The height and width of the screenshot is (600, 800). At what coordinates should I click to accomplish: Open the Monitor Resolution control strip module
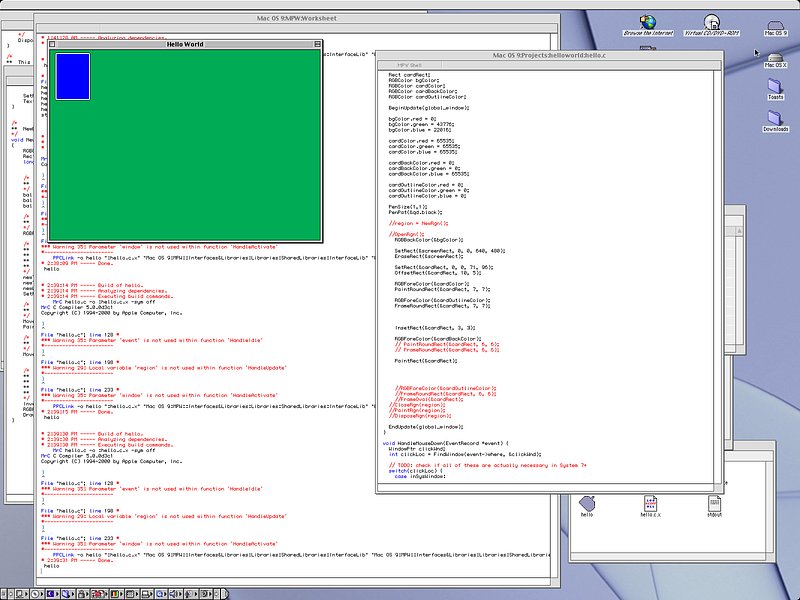click(x=132, y=594)
